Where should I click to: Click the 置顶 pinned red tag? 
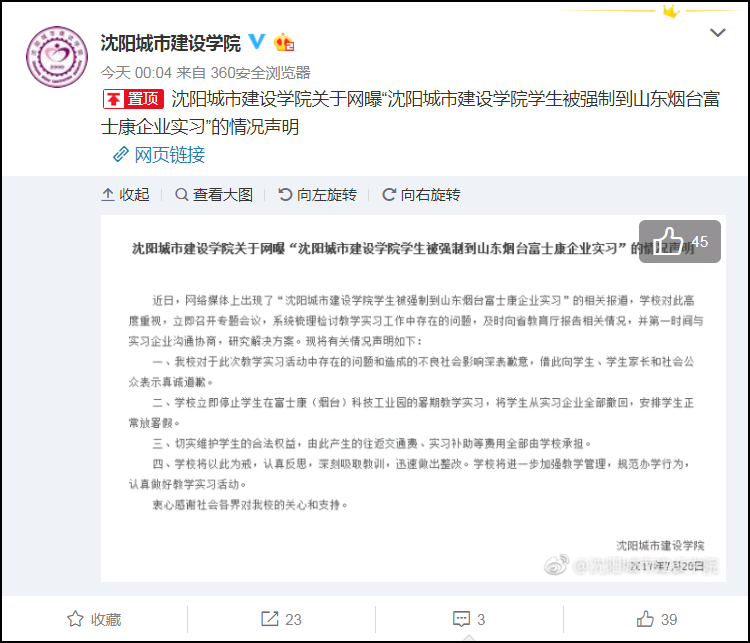tap(133, 99)
